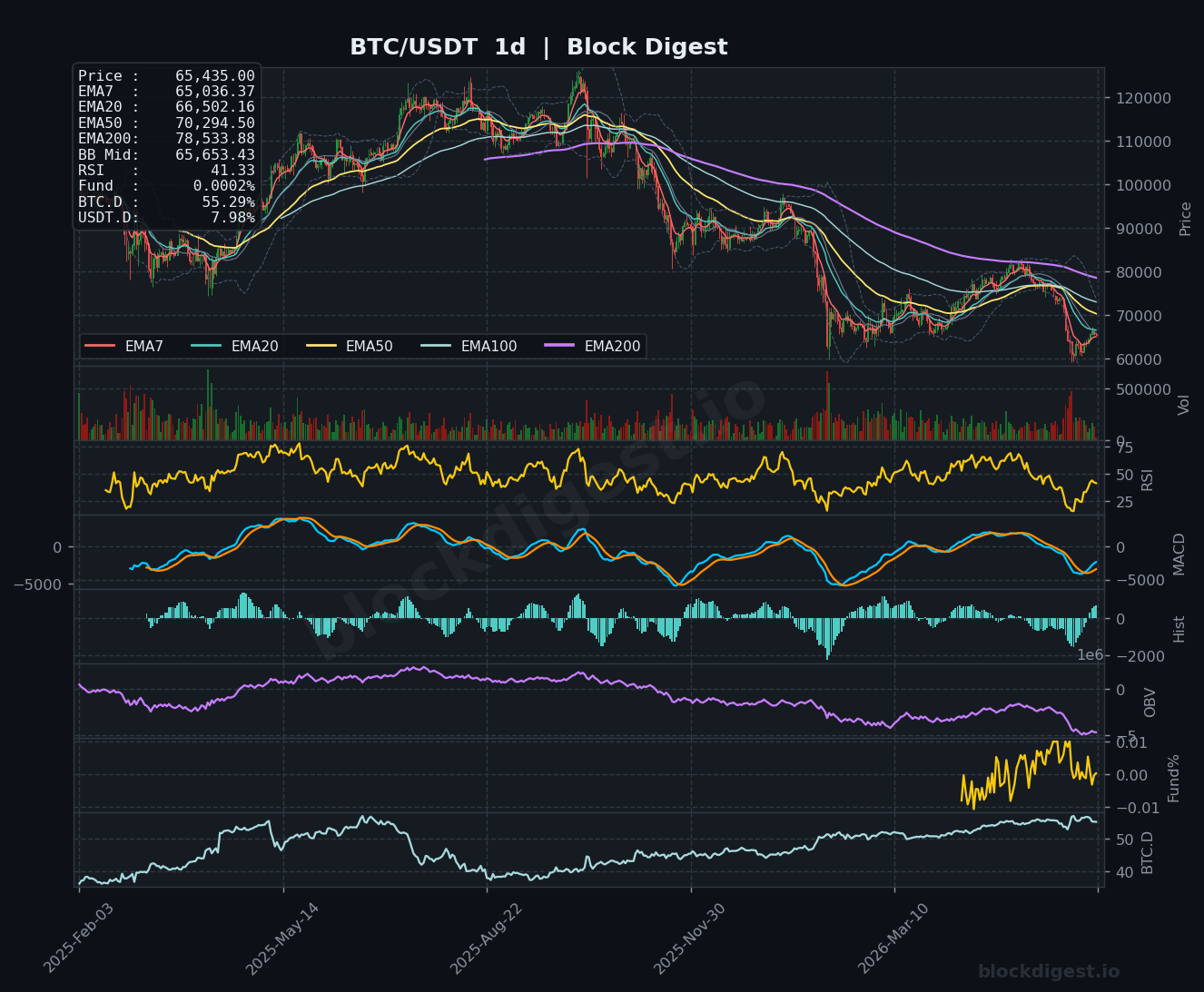Click the 90000 price axis tick

coord(1140,229)
